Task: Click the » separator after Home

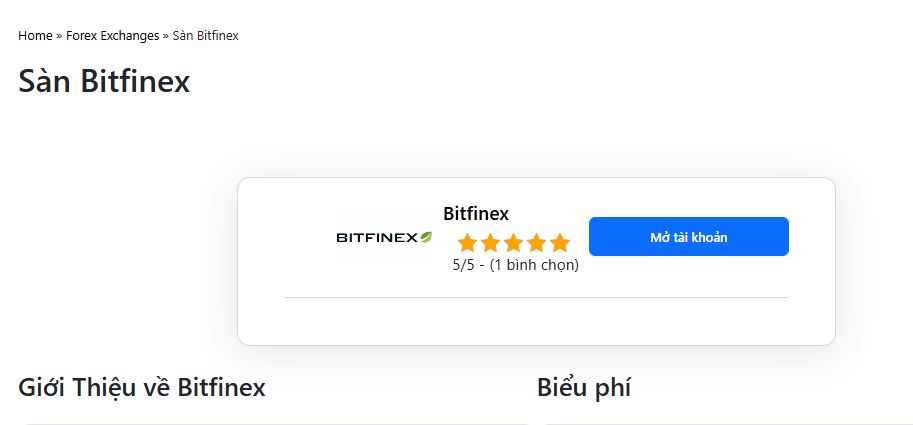Action: tap(59, 36)
